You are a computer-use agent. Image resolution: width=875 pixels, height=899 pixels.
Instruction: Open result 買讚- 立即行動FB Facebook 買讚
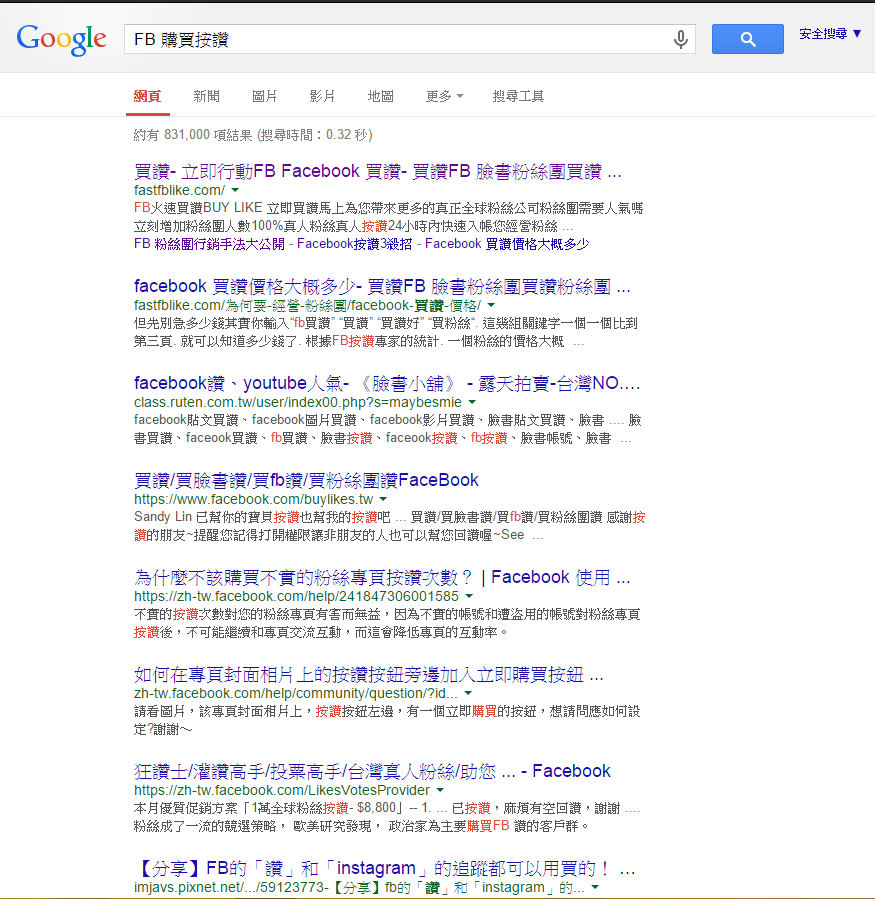[378, 171]
